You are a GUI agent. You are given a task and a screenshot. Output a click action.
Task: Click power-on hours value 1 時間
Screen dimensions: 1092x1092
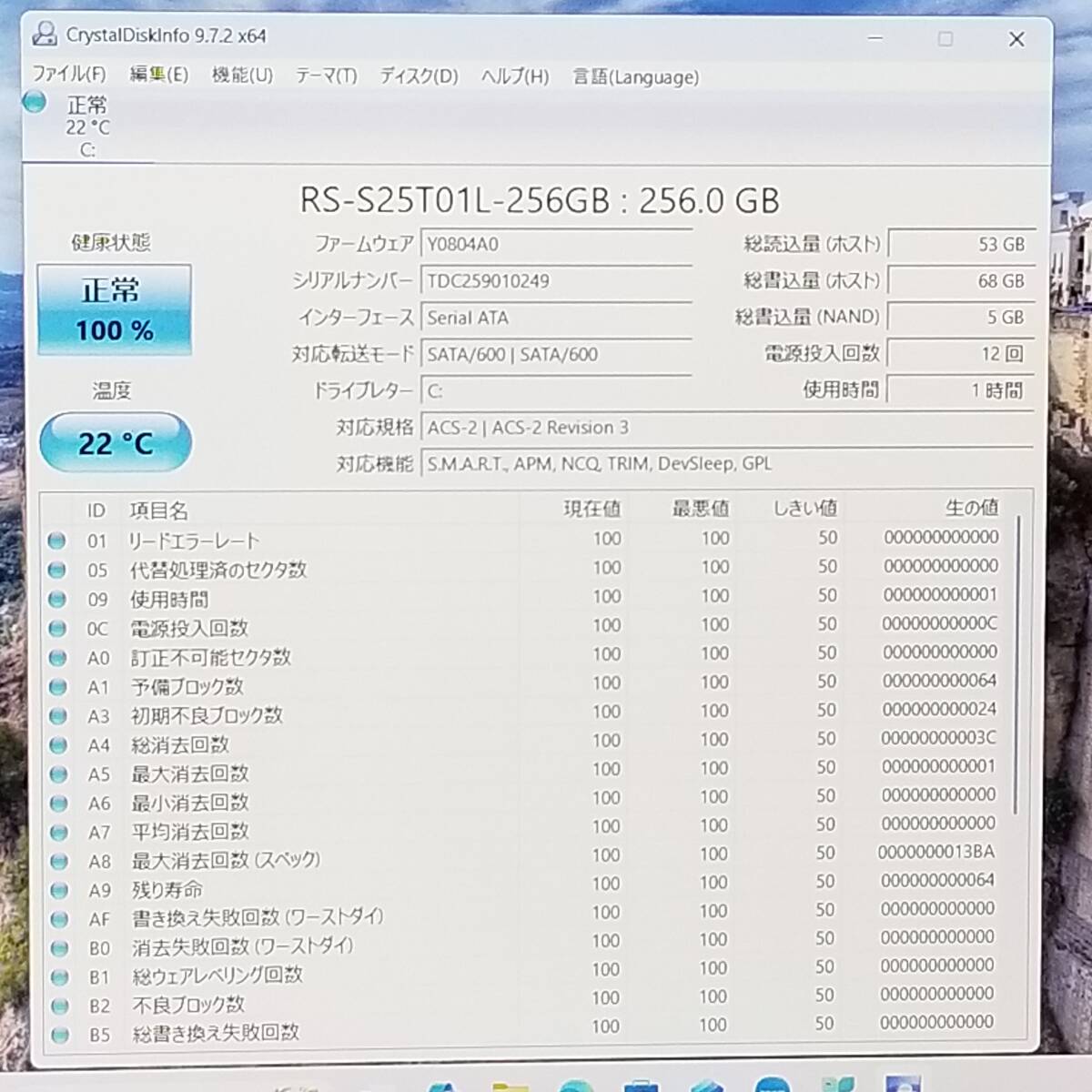click(961, 389)
